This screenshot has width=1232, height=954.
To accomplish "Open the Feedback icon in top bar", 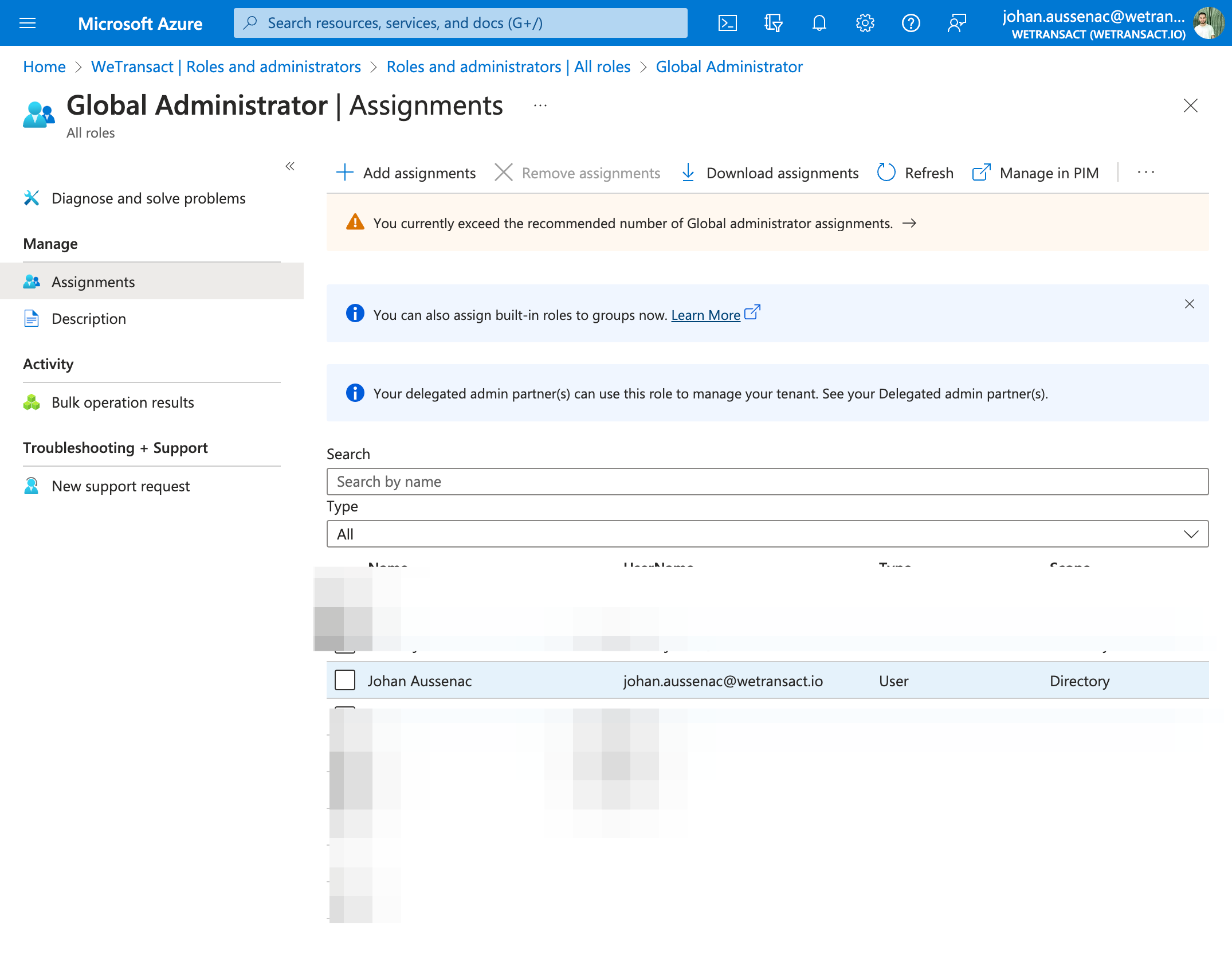I will 956,23.
